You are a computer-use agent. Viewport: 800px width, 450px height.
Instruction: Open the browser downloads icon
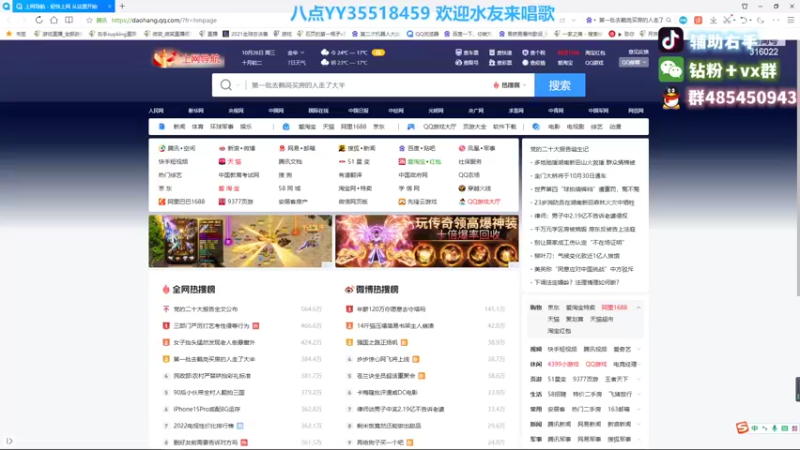(x=713, y=20)
